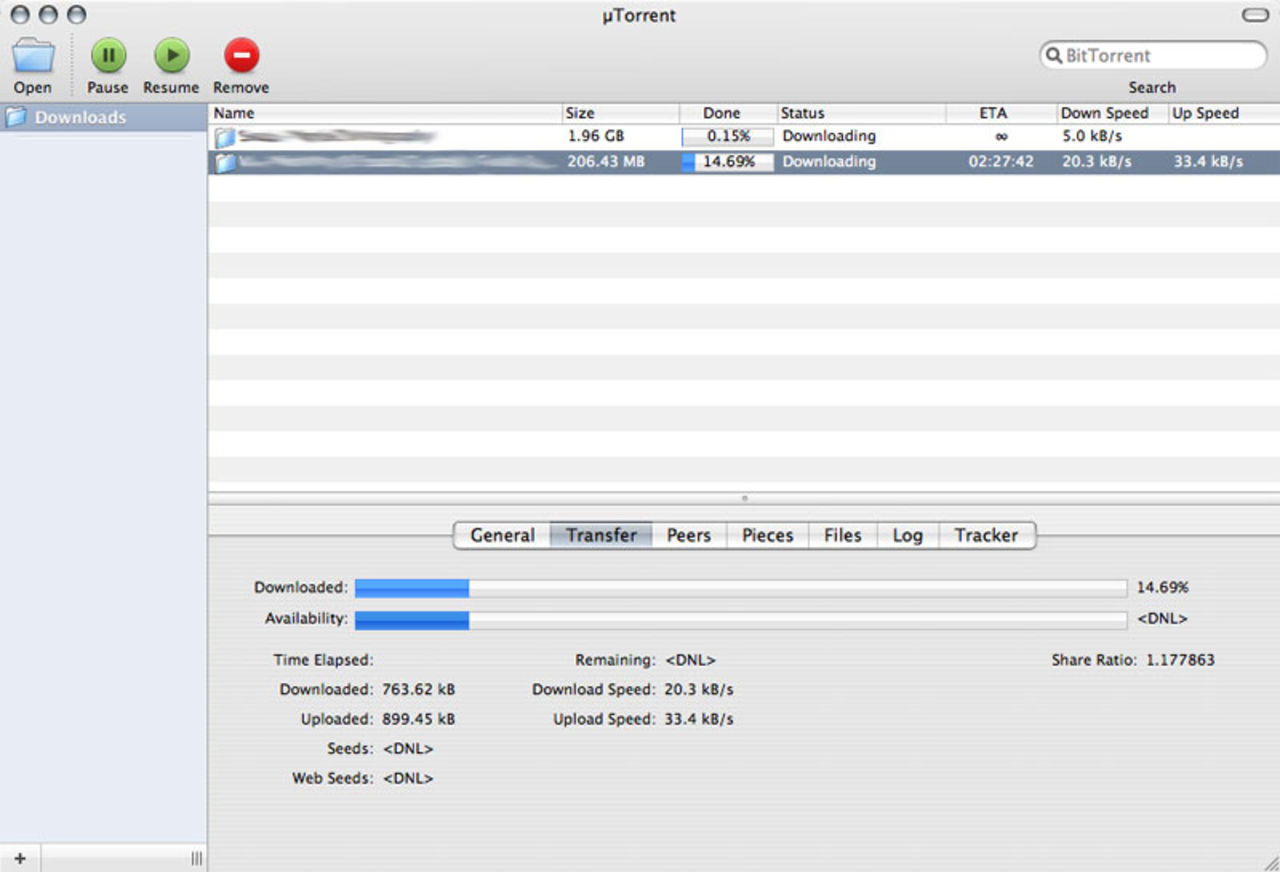The image size is (1280, 872).
Task: Click inside the BitTorrent search field
Action: pos(1150,55)
